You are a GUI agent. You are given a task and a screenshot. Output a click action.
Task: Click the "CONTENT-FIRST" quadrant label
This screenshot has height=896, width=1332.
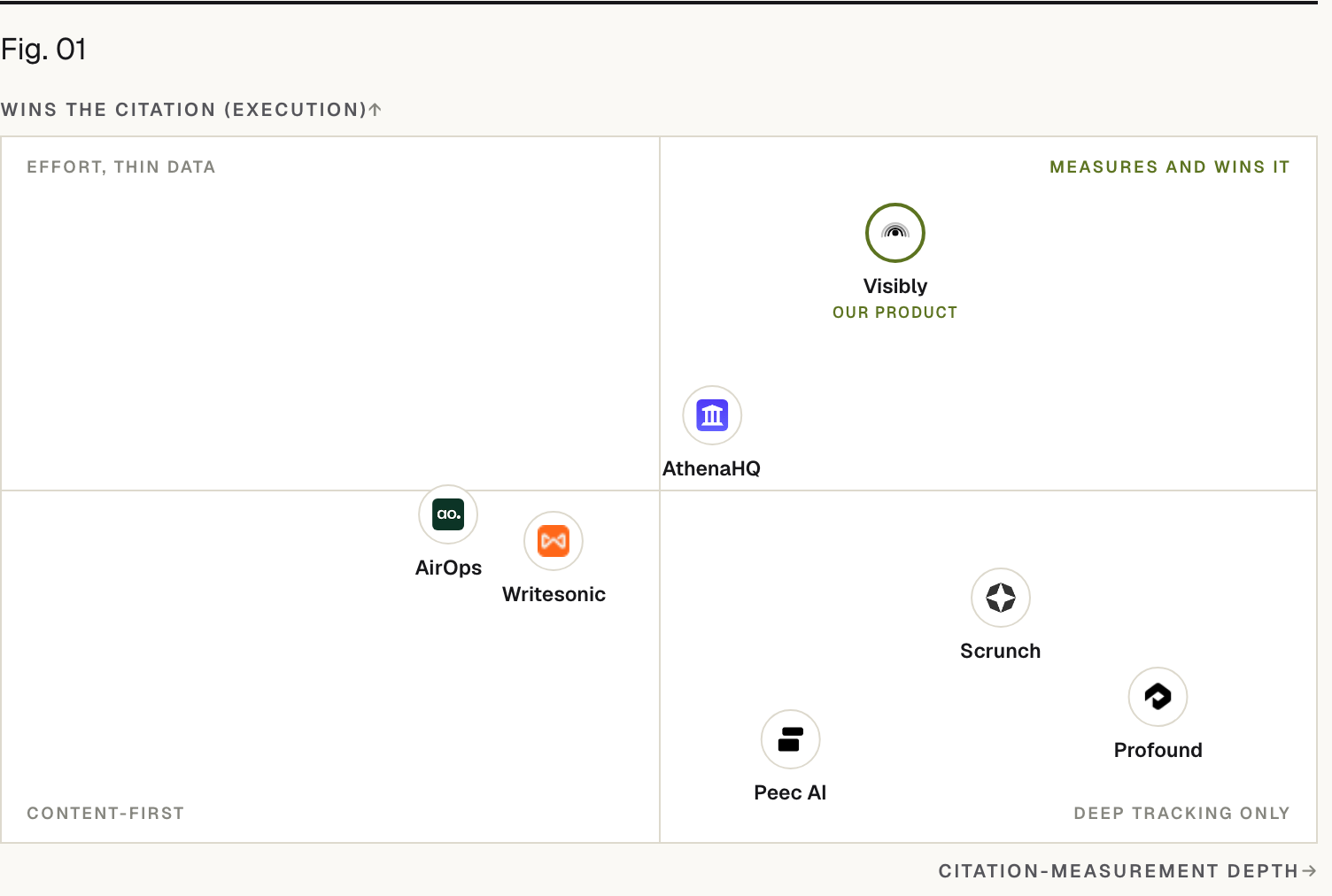[105, 814]
